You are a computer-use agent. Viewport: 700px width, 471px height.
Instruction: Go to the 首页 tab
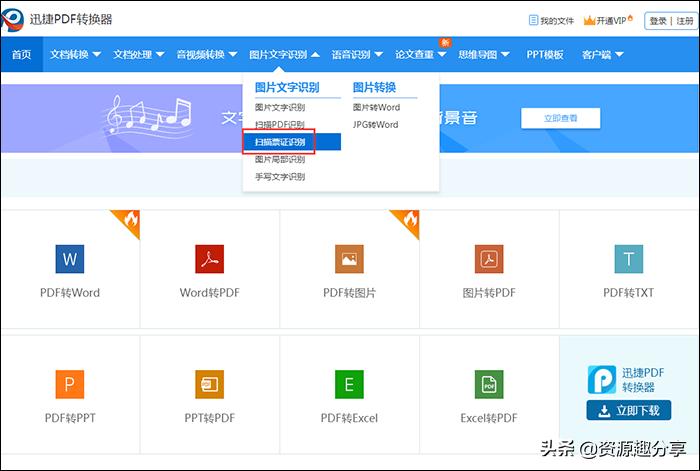pyautogui.click(x=21, y=54)
